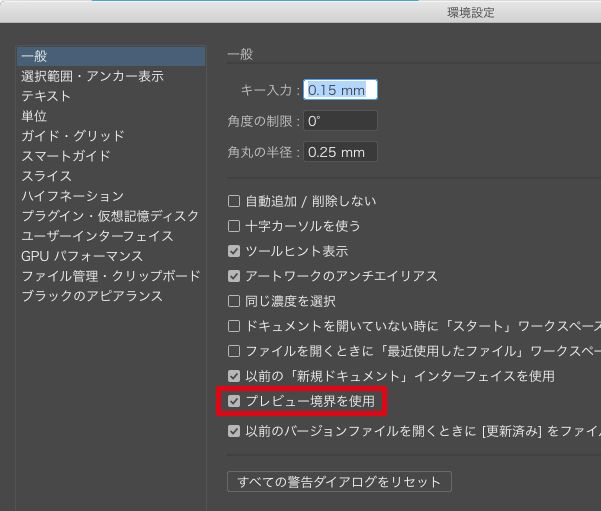The width and height of the screenshot is (601, 511).
Task: Open スライス preferences section
Action: (46, 176)
